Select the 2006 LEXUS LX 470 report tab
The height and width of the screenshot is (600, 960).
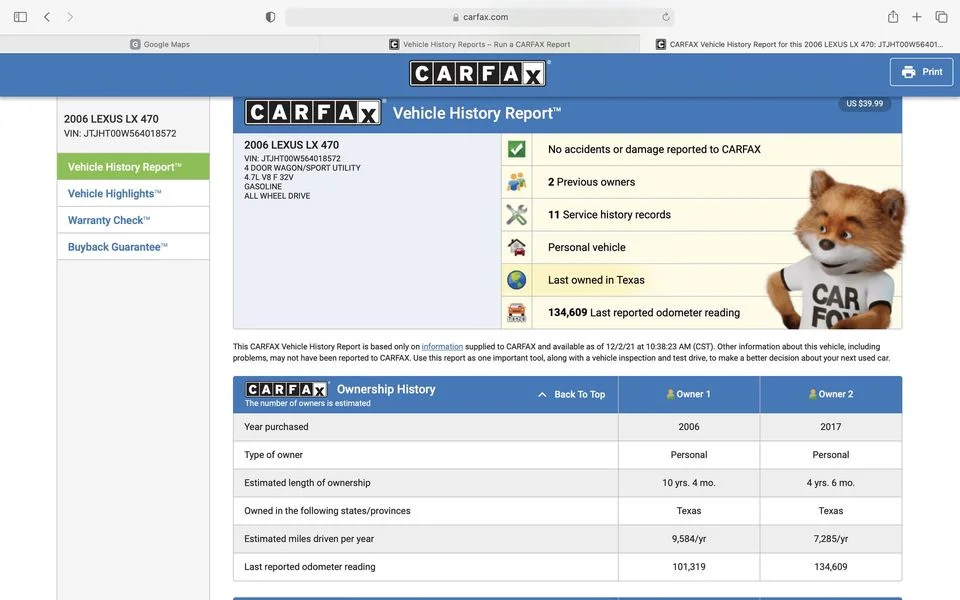pyautogui.click(x=800, y=44)
